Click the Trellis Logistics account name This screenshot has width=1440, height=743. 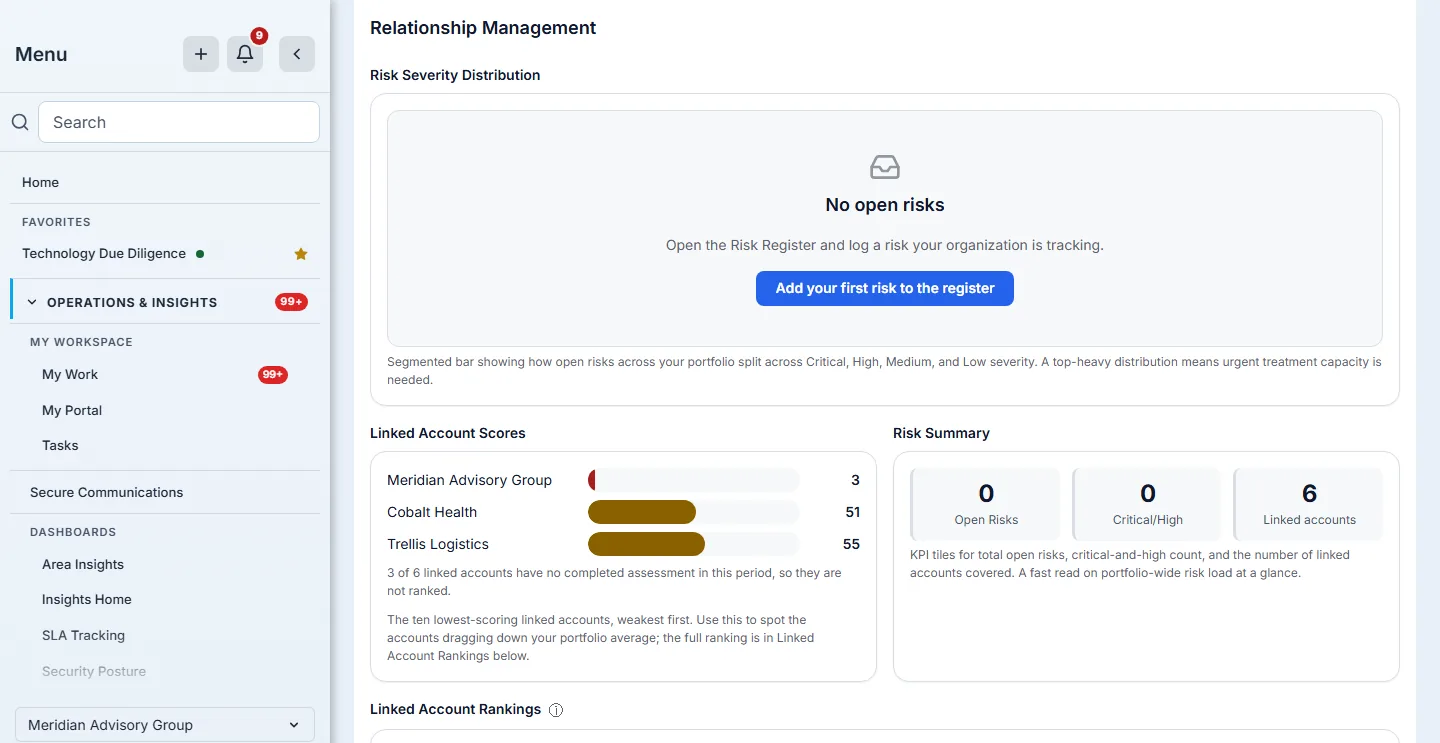point(438,544)
